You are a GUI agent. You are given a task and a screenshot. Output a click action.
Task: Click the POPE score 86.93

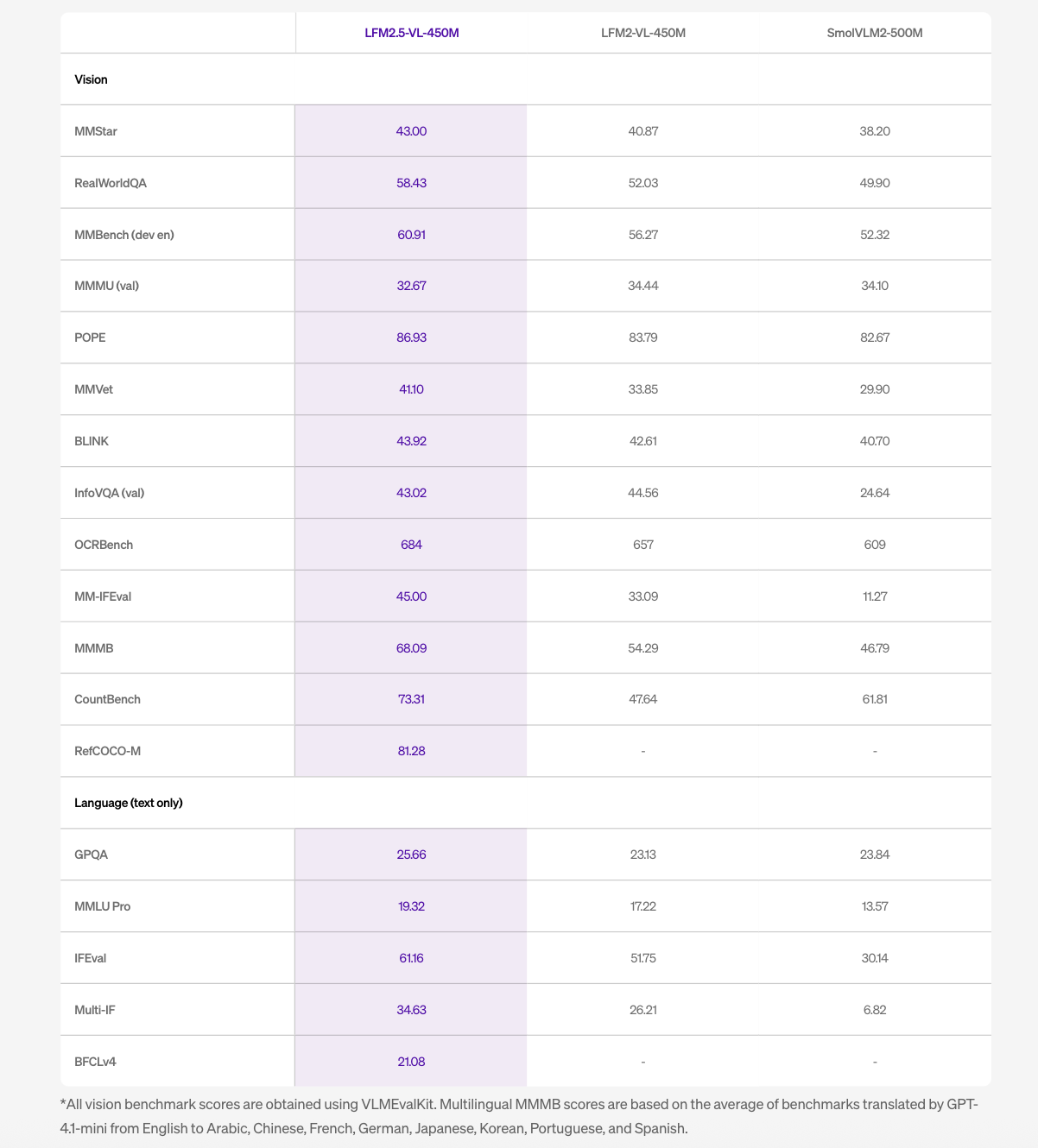tap(411, 337)
